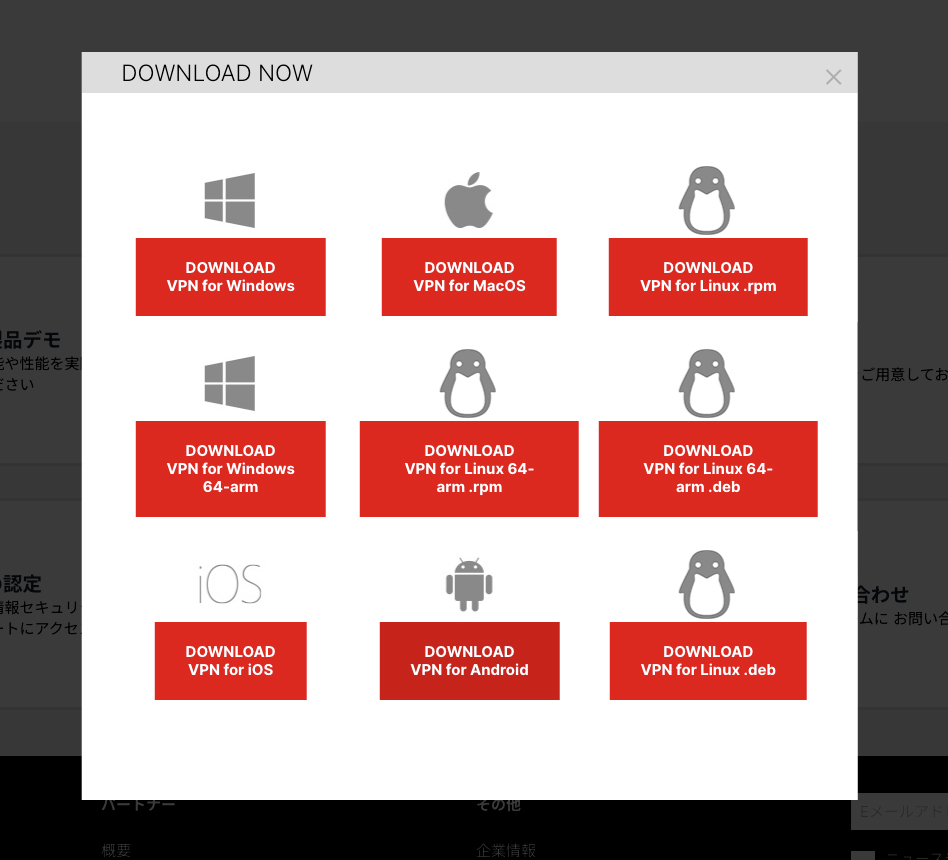
Task: Download VPN for Android
Action: [x=469, y=661]
